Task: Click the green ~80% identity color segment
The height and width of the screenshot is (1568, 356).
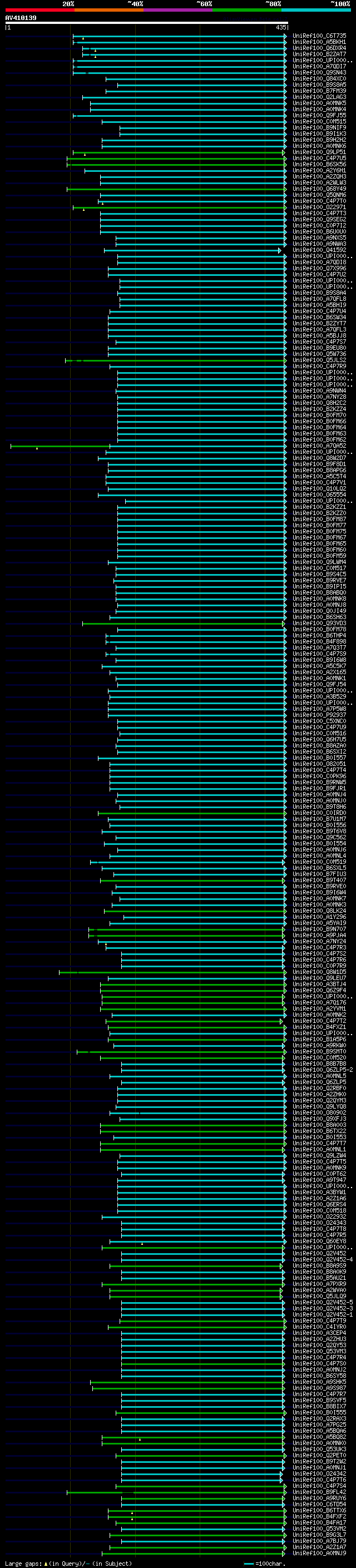Action: [x=247, y=10]
